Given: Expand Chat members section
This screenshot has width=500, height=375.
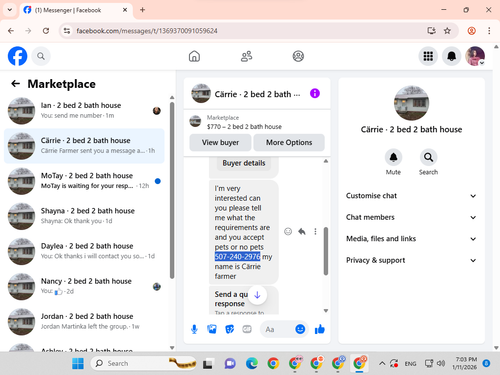Looking at the screenshot, I should tap(411, 217).
